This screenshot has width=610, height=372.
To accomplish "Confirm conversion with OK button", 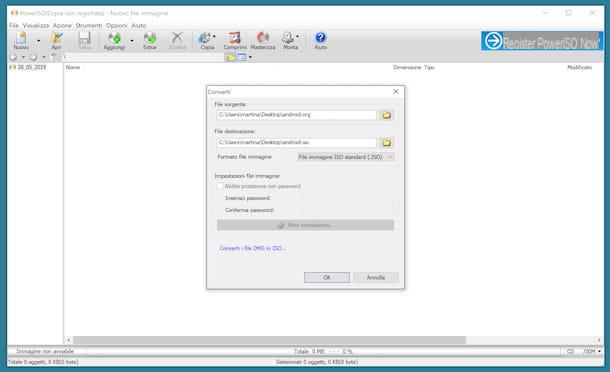I will [x=327, y=277].
